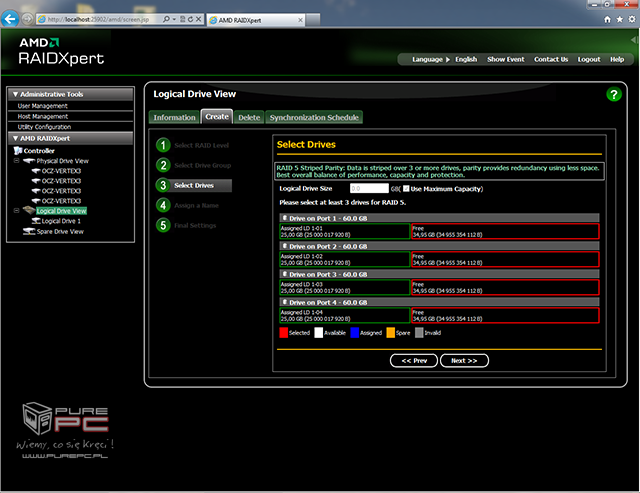Select the first OCZ-VERTEX3 drive
This screenshot has height=493, width=640.
61,171
